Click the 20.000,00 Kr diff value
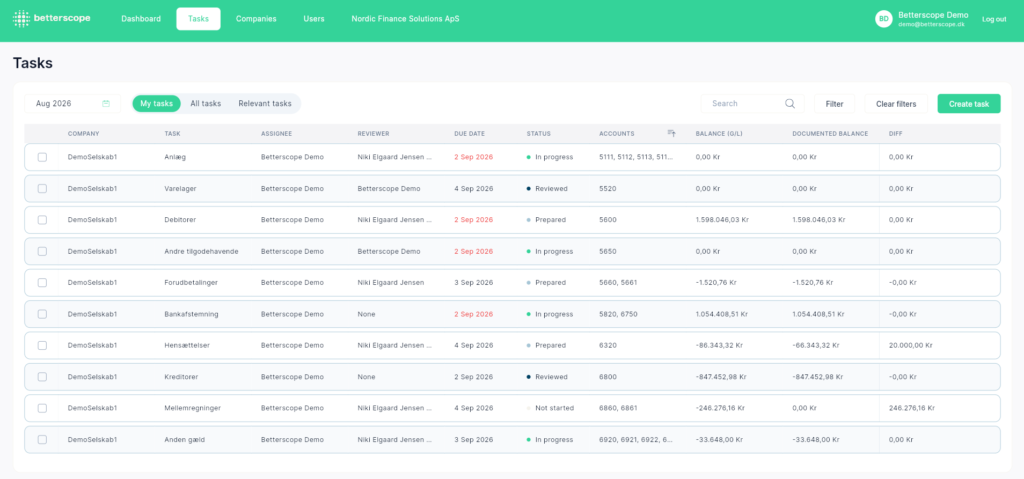Viewport: 1024px width, 479px height. click(x=910, y=345)
